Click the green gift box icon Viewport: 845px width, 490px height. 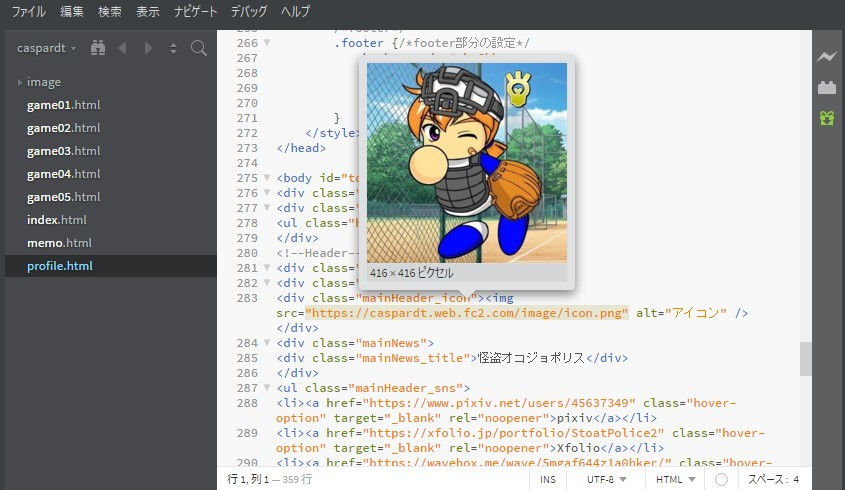coord(827,118)
